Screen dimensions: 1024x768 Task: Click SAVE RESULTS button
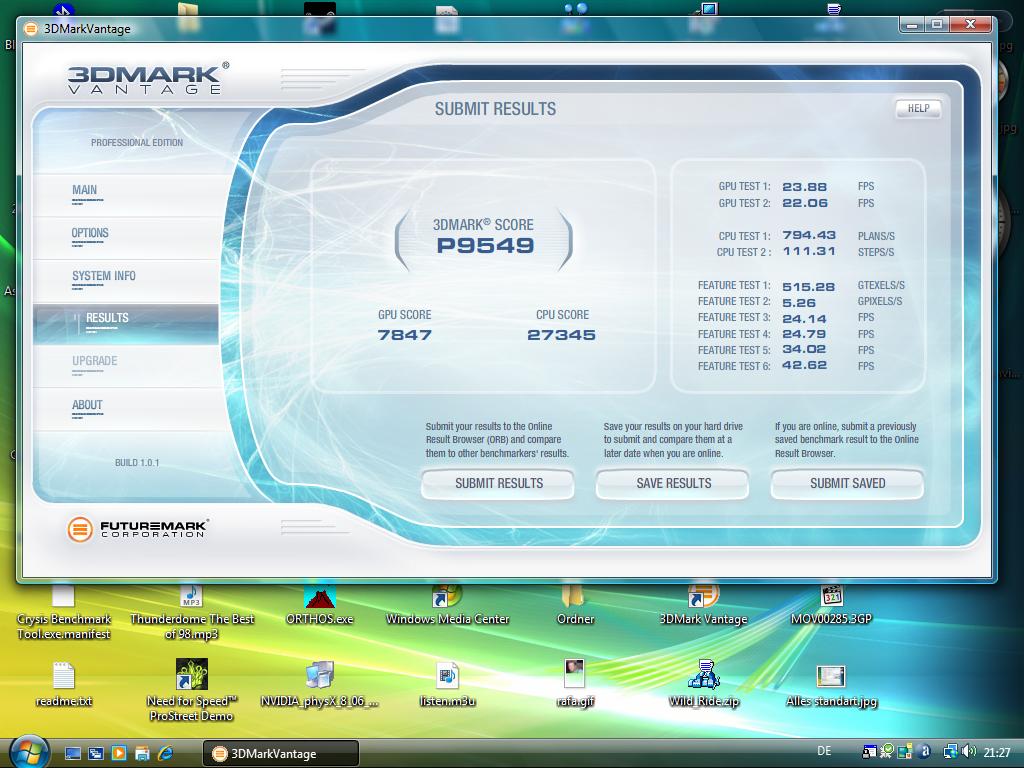(x=673, y=484)
